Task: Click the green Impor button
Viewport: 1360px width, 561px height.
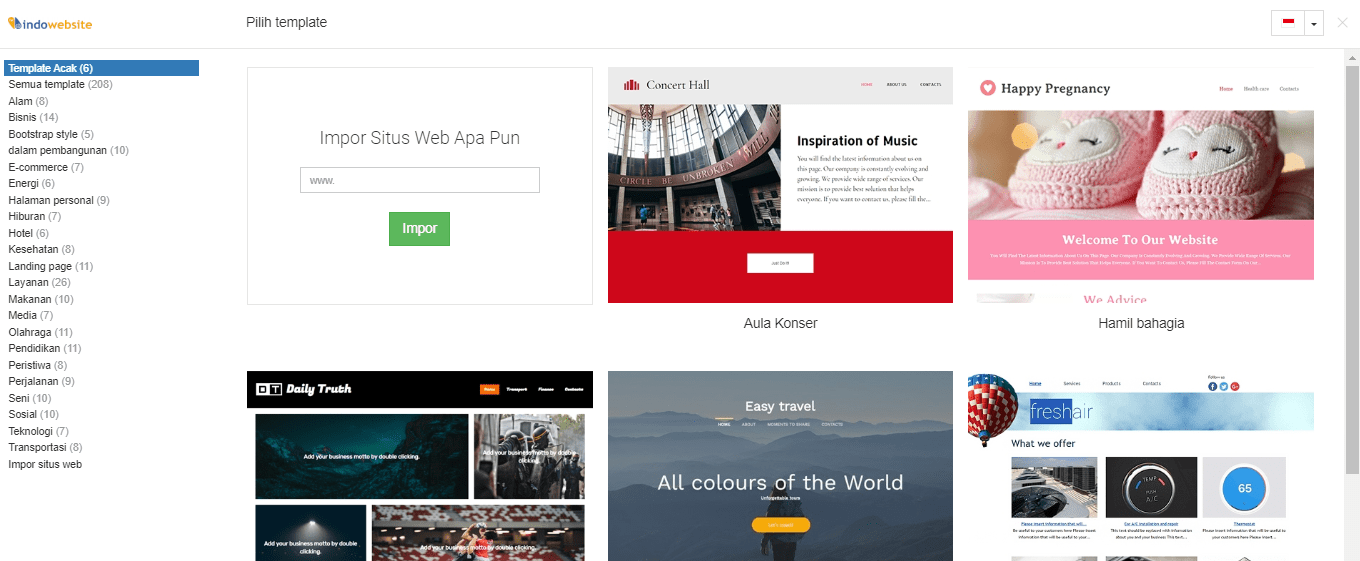Action: (x=419, y=229)
